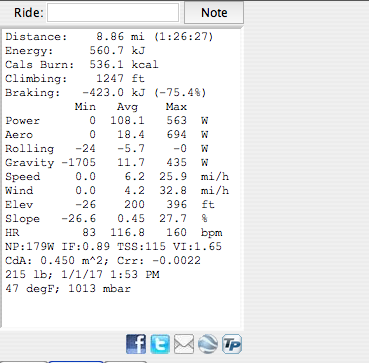Click the NP IF TSS VI line
The height and width of the screenshot is (363, 369).
tap(113, 247)
